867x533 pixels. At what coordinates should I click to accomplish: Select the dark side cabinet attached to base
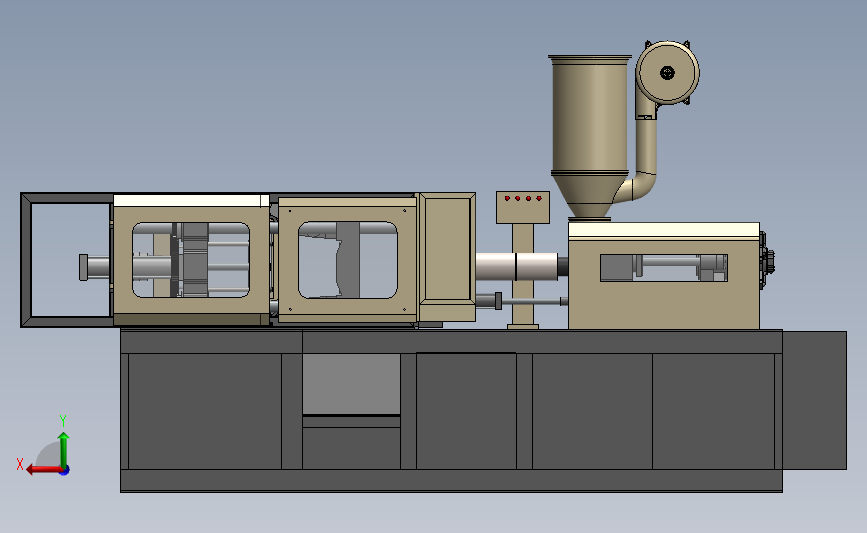tap(814, 400)
